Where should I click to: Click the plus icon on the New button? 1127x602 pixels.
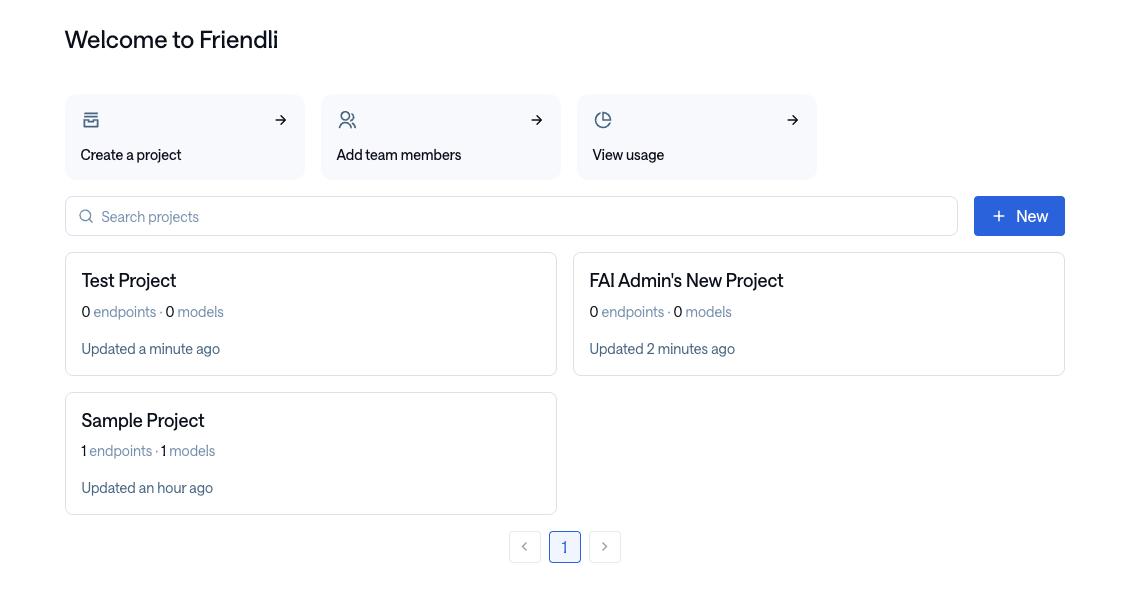coord(999,216)
